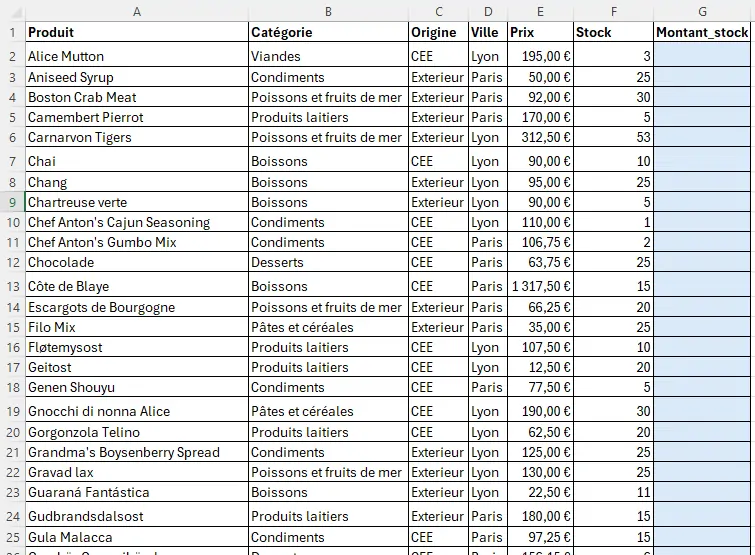This screenshot has height=555, width=755.
Task: Select Chef Anton's Gumbo Mix cell
Action: tap(137, 242)
